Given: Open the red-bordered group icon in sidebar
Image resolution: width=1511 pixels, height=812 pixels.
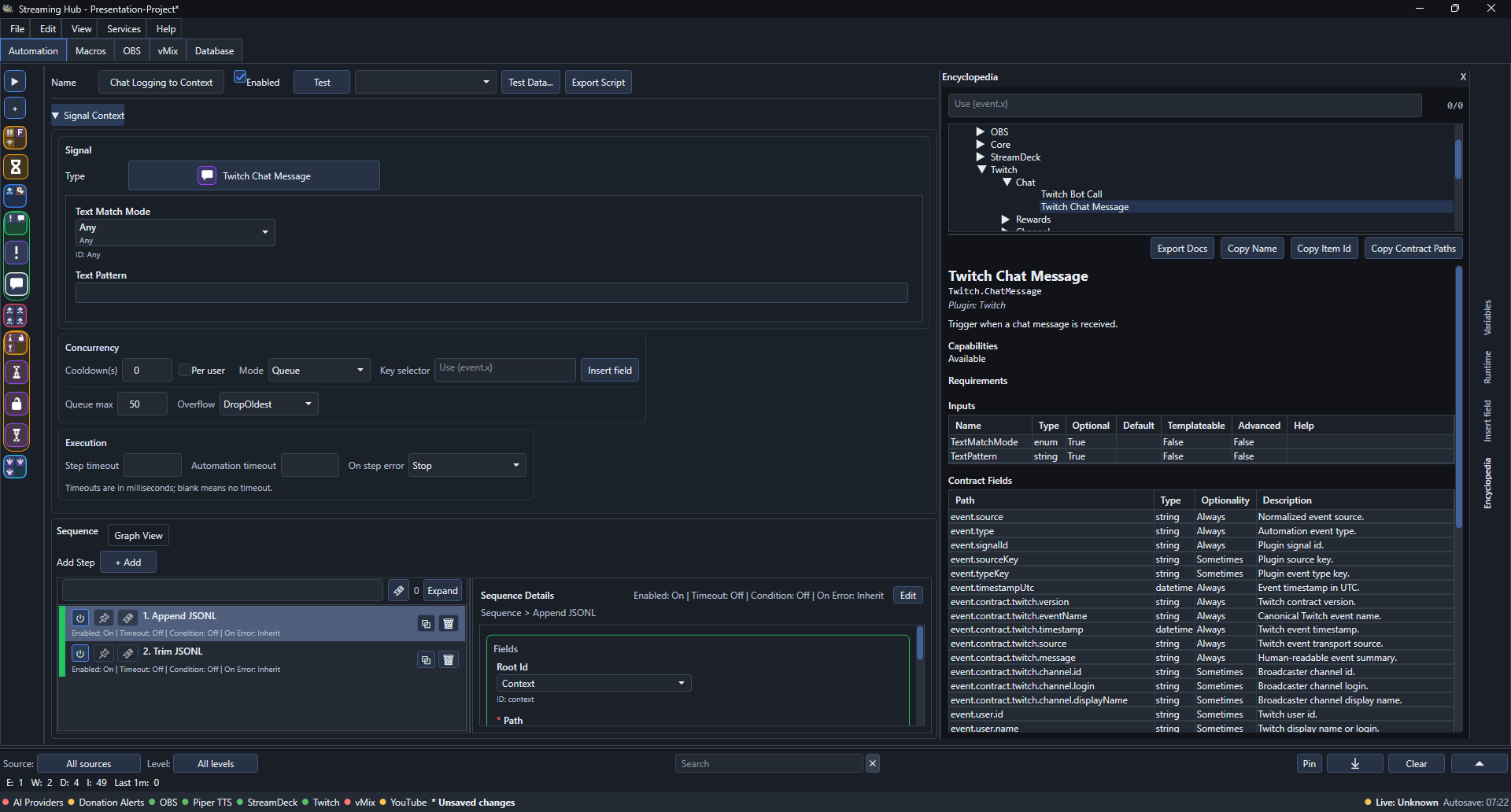Looking at the screenshot, I should point(16,316).
